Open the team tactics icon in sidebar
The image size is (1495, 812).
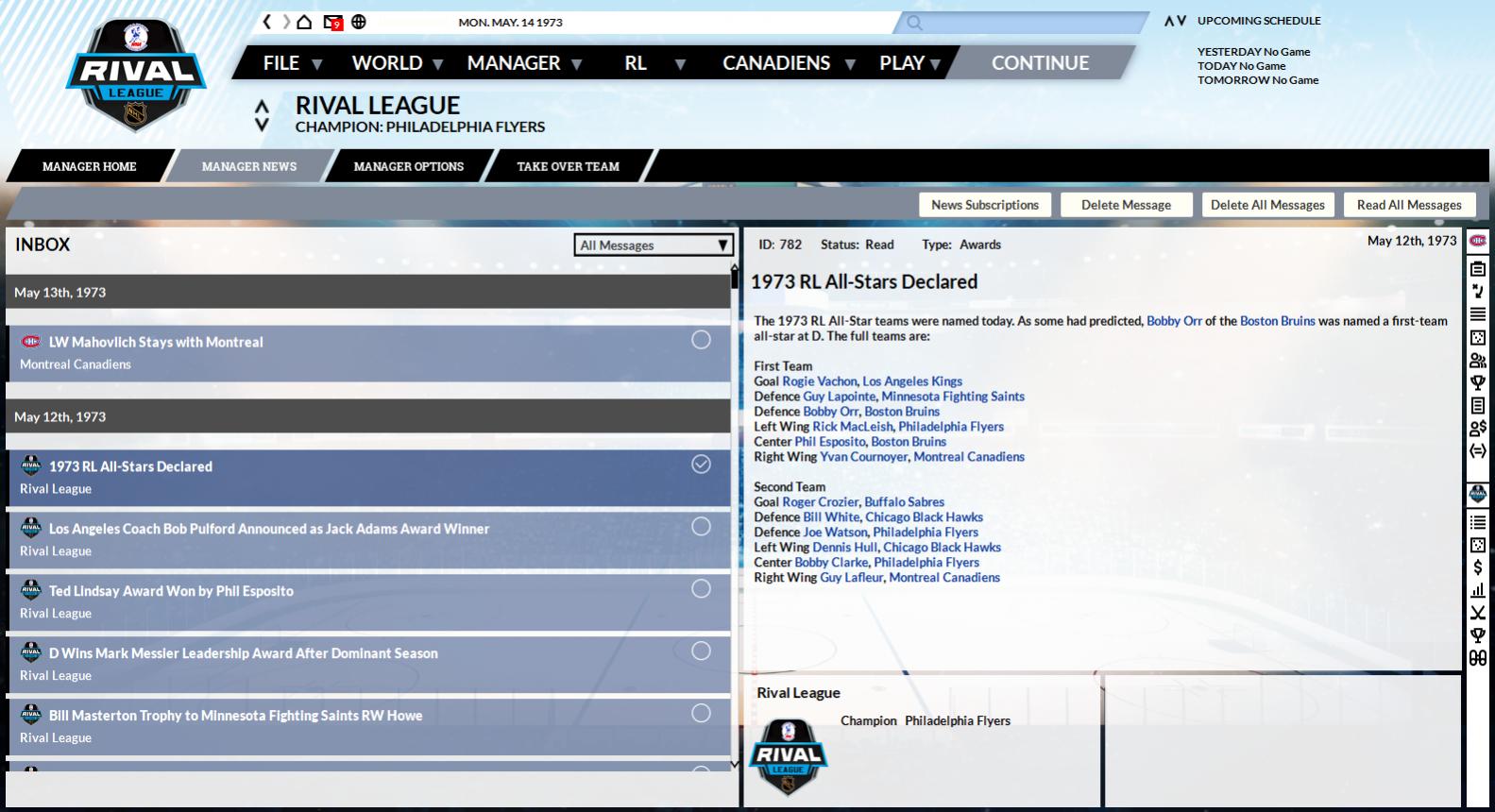pyautogui.click(x=1478, y=291)
